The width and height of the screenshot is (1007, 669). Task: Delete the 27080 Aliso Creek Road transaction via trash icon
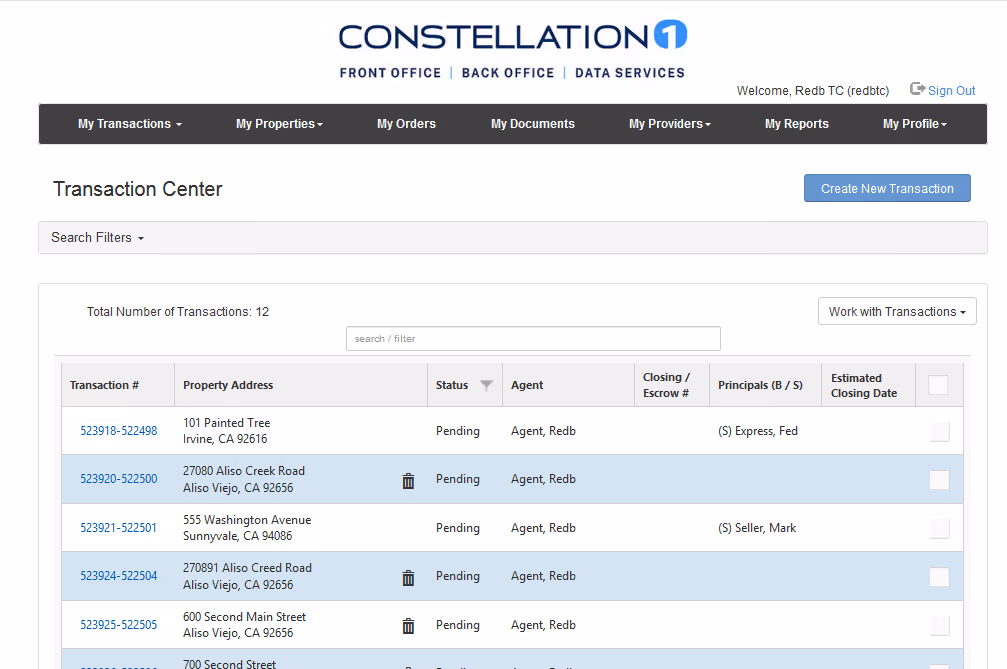click(x=408, y=481)
